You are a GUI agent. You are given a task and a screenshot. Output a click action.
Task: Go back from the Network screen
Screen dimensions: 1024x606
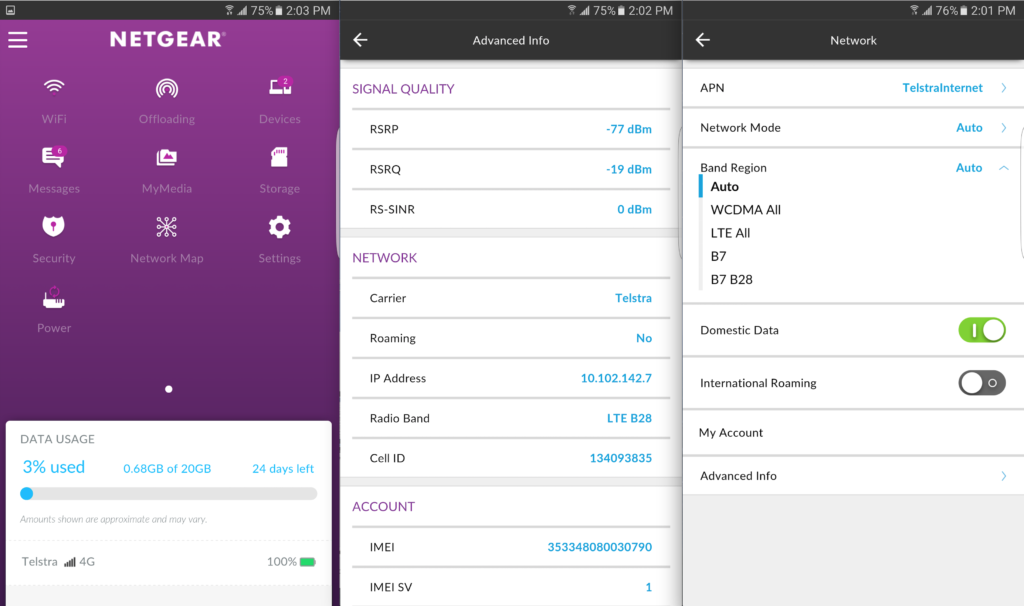703,40
